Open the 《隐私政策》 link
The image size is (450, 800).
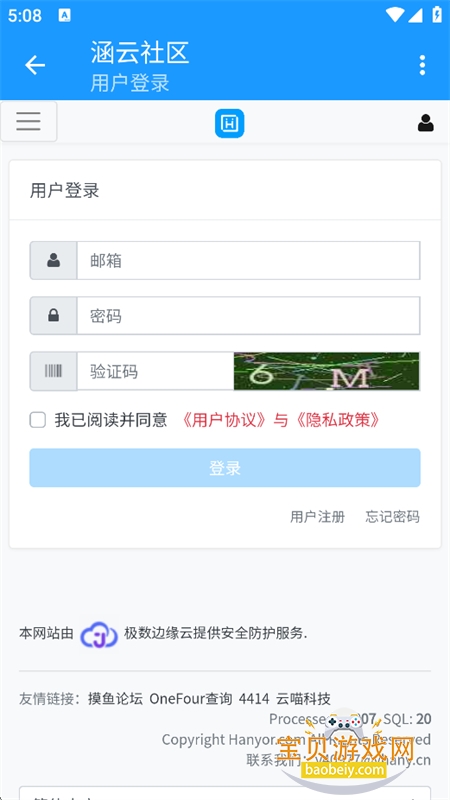(x=336, y=420)
